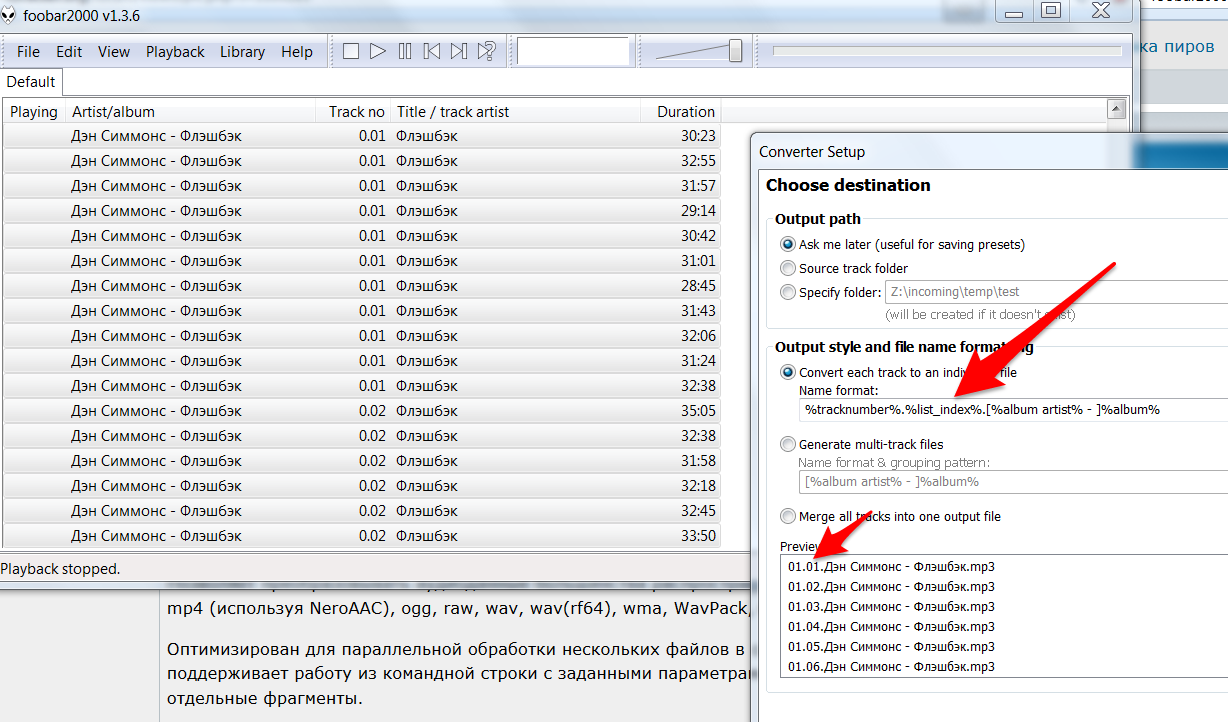Select the playlist track lasting 32:45
The width and height of the screenshot is (1228, 722).
[362, 511]
